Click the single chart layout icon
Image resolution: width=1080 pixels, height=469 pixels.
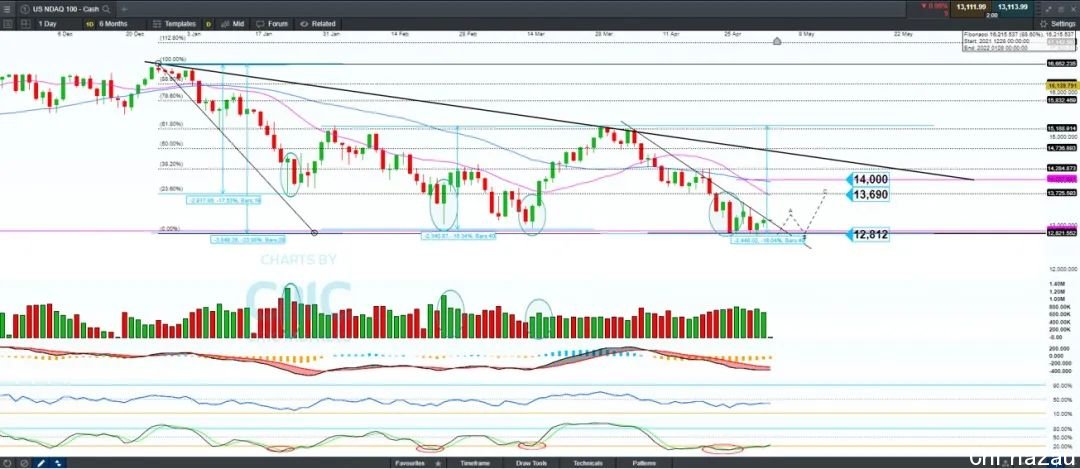8,23
